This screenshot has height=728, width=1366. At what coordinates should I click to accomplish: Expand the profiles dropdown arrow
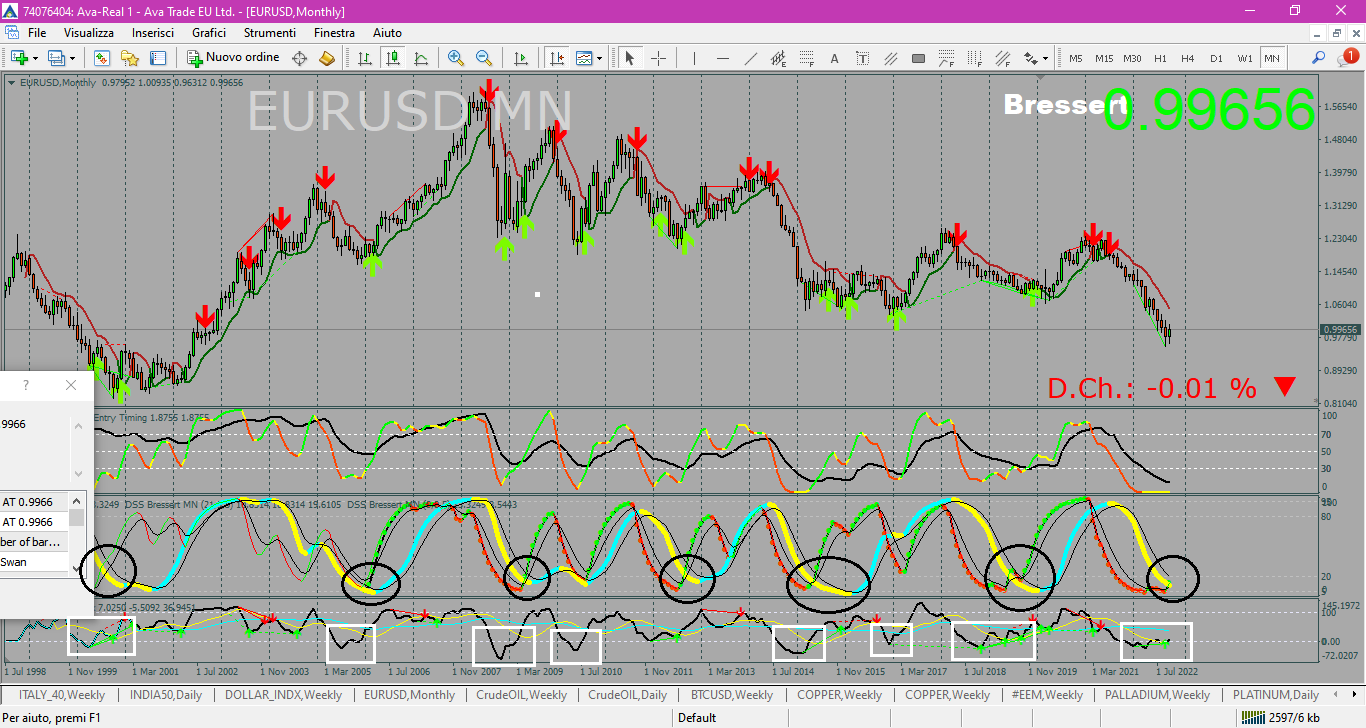coord(72,58)
